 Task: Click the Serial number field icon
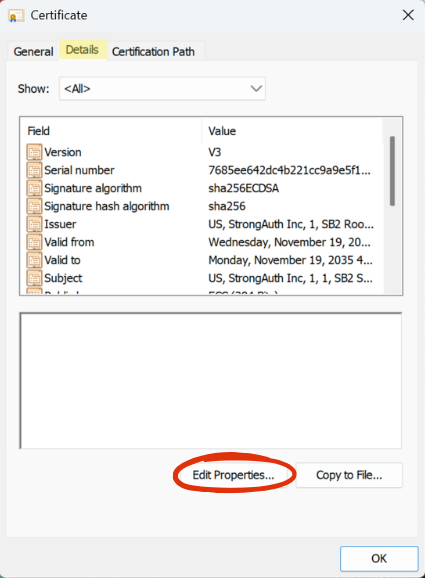[x=34, y=170]
